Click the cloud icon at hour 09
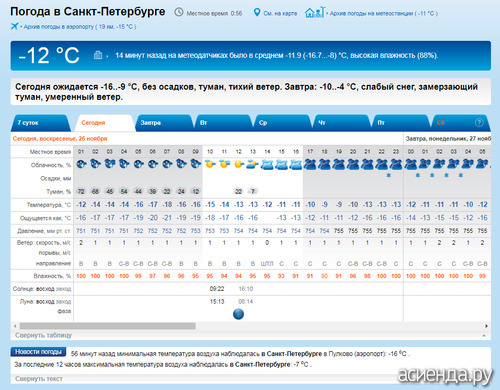500x390 pixels. (196, 164)
